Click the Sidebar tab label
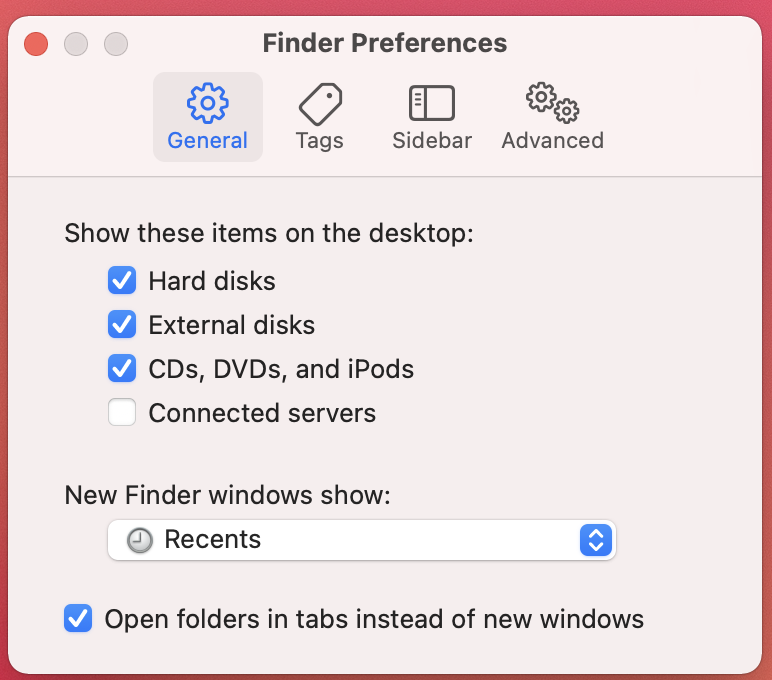Image resolution: width=772 pixels, height=680 pixels. tap(432, 141)
